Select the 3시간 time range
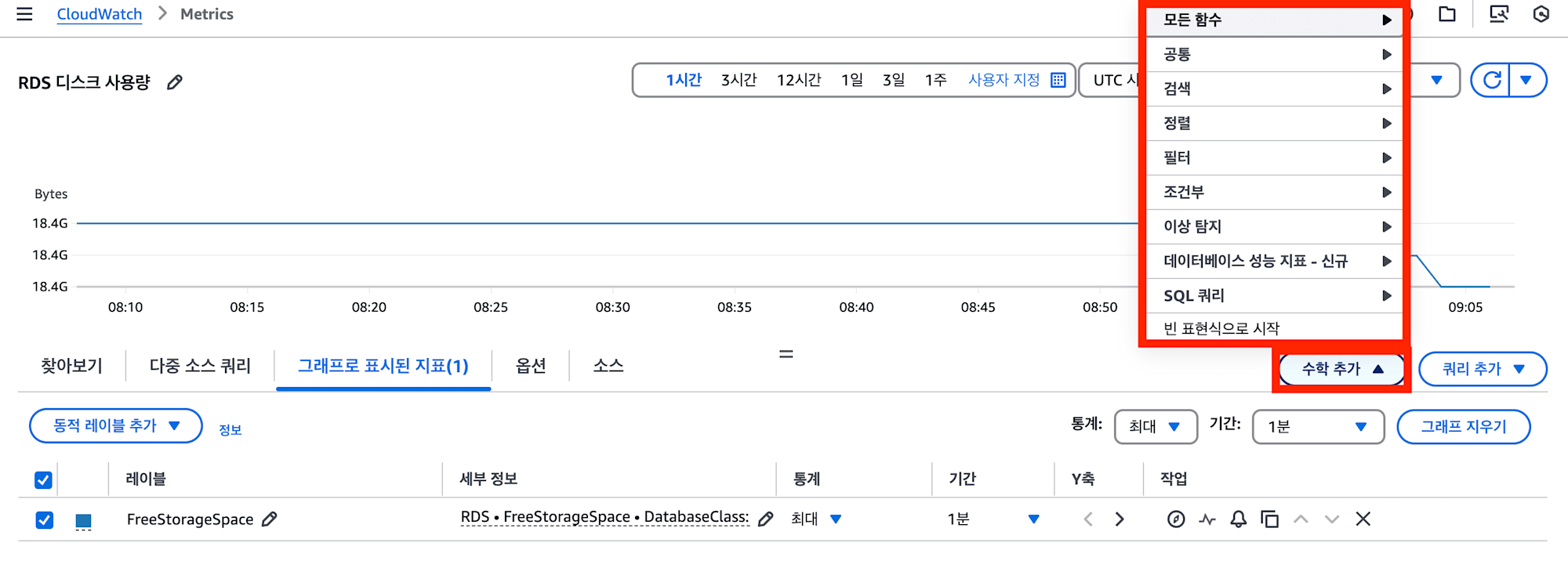Screen dimensions: 1568x568 pos(739,80)
